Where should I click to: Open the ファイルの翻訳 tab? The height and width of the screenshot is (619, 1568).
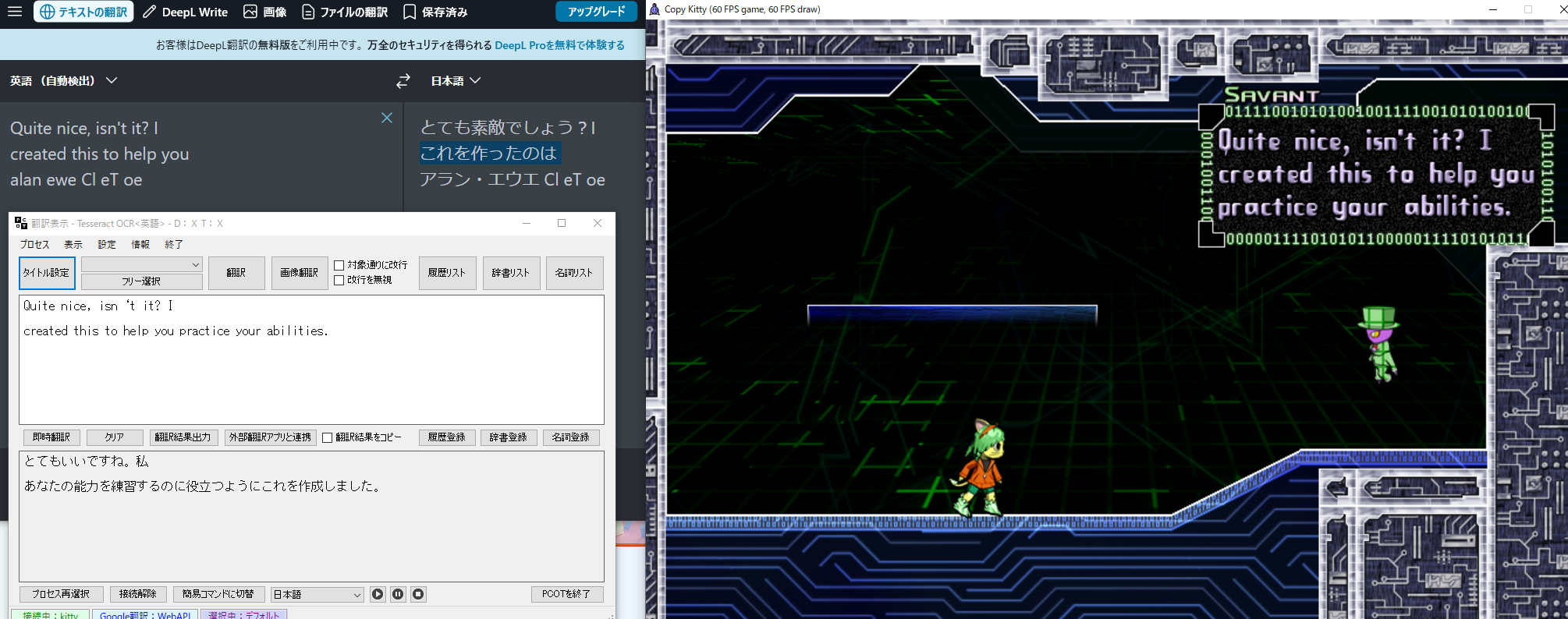pos(345,12)
